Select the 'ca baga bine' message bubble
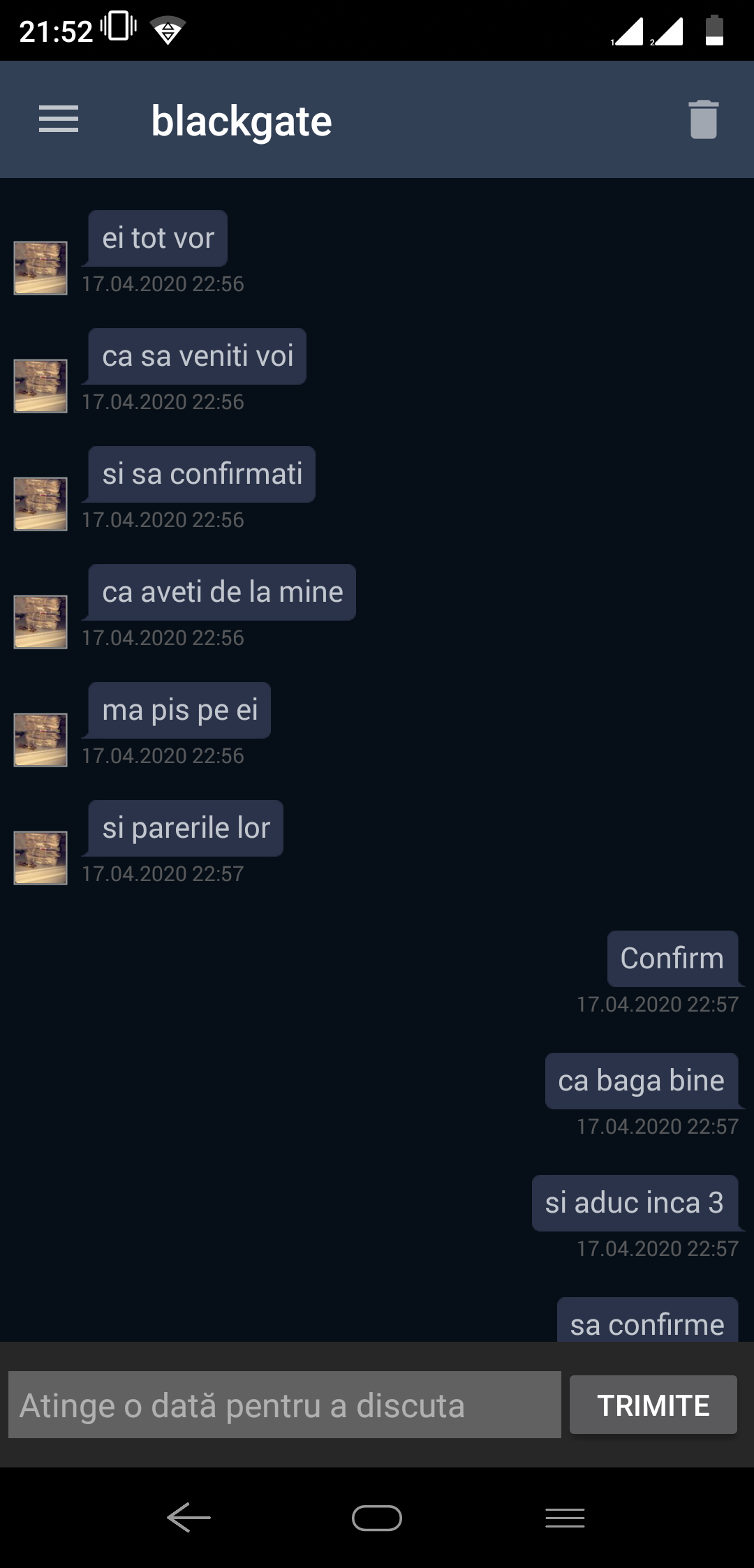 tap(642, 1081)
